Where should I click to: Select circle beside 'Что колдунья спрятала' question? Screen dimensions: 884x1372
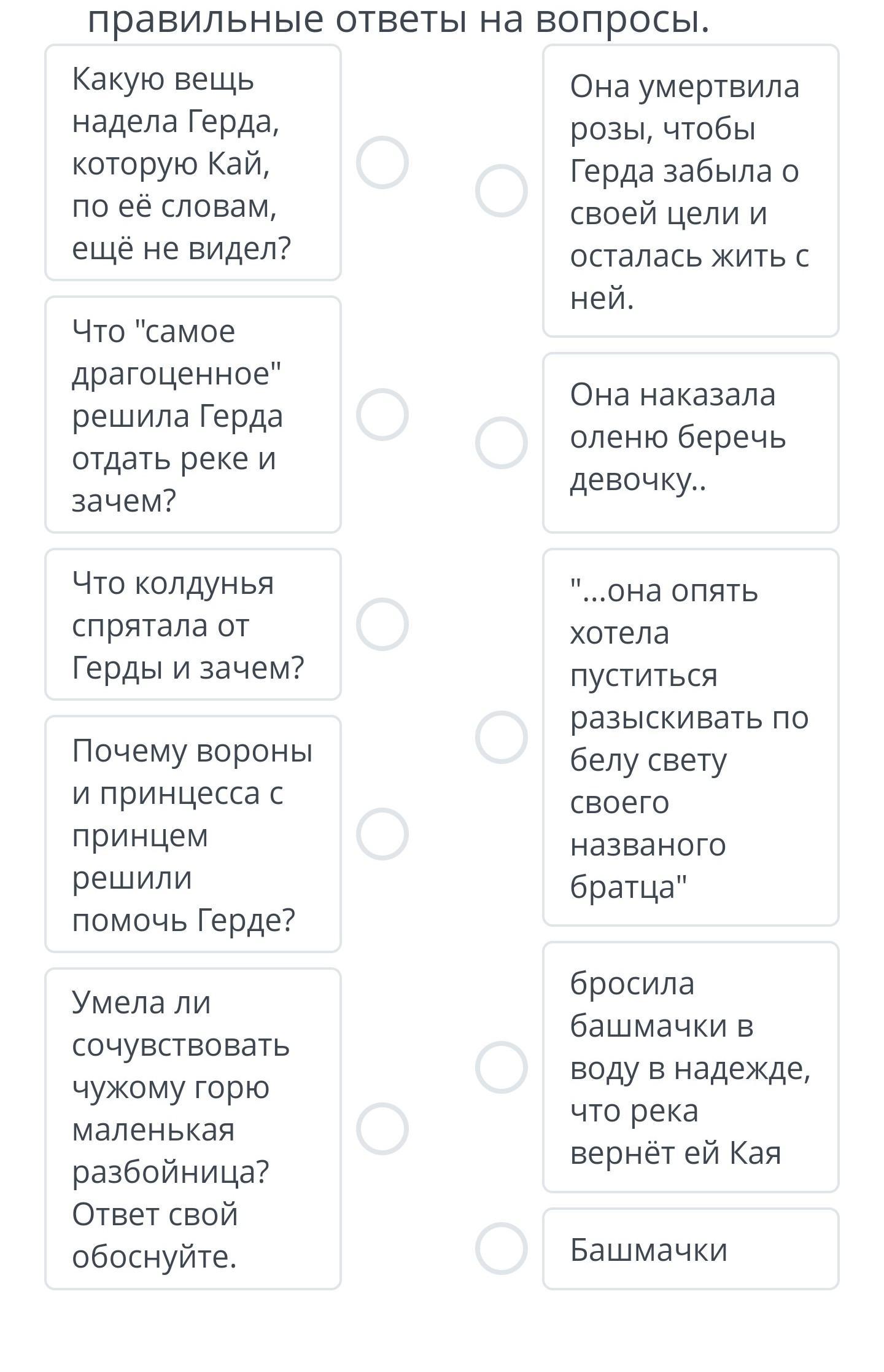click(382, 624)
